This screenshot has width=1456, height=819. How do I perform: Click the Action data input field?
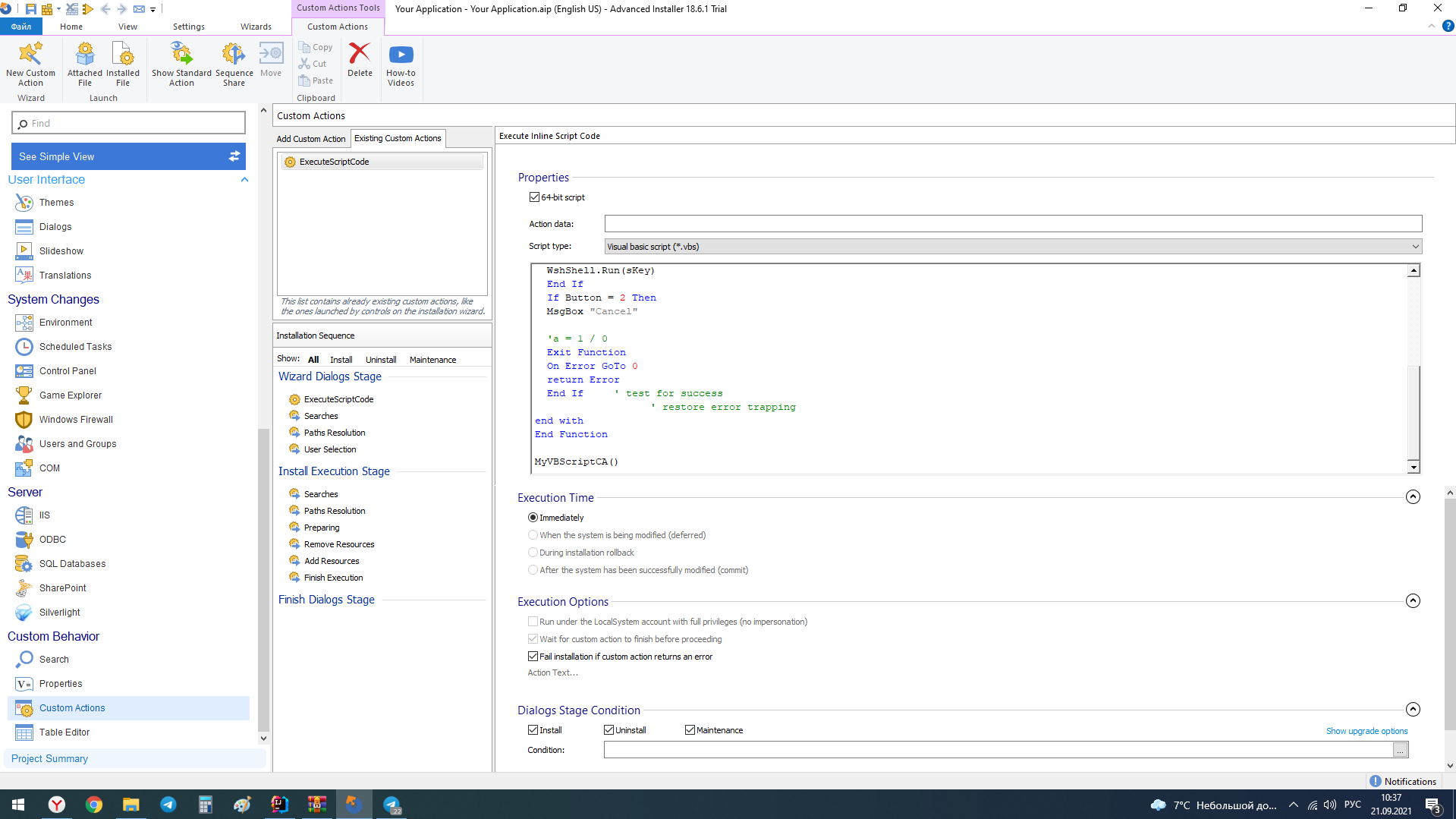1013,224
